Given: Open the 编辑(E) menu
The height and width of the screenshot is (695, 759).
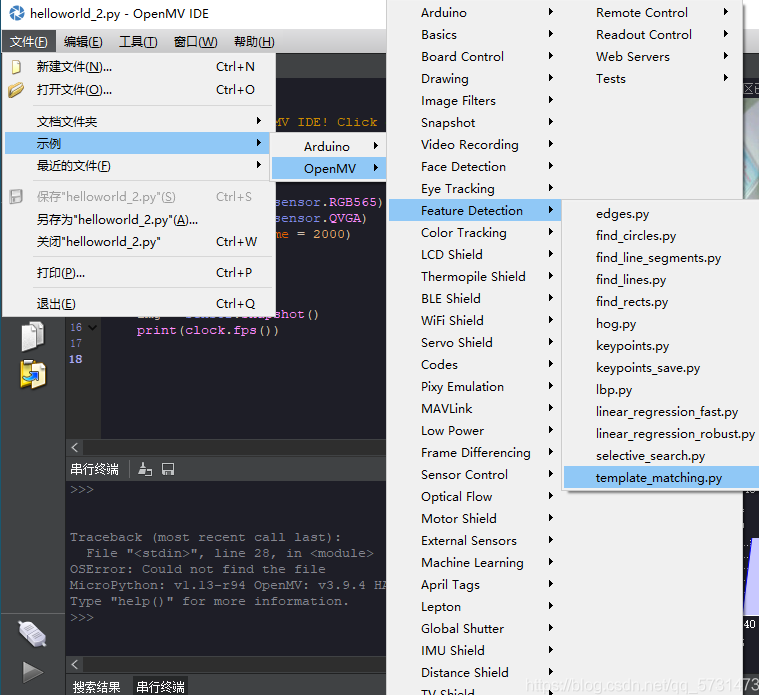Looking at the screenshot, I should [83, 42].
